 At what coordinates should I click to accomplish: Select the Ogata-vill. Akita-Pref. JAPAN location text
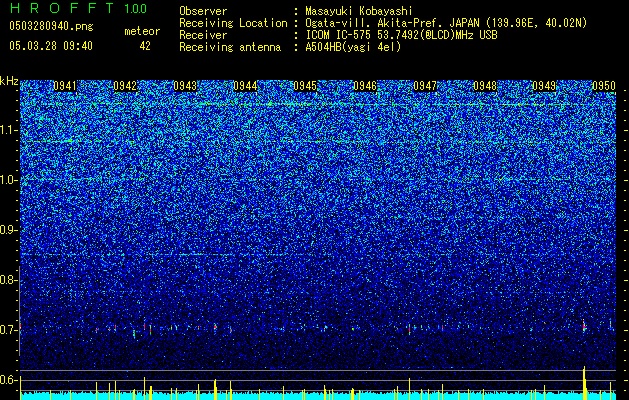[x=446, y=23]
